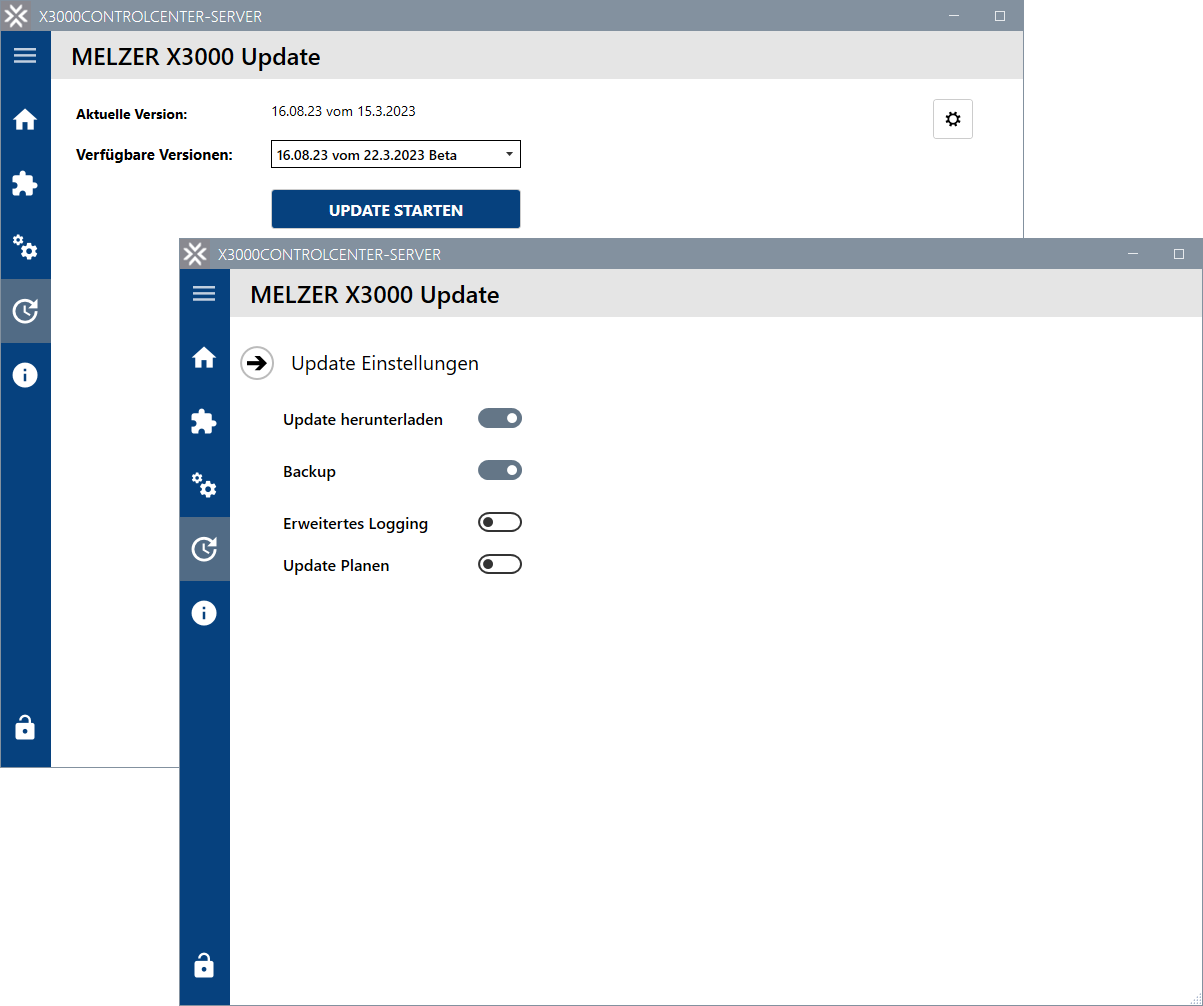The image size is (1203, 1006).
Task: Click the back arrow beside Update Einstellungen
Action: (257, 363)
